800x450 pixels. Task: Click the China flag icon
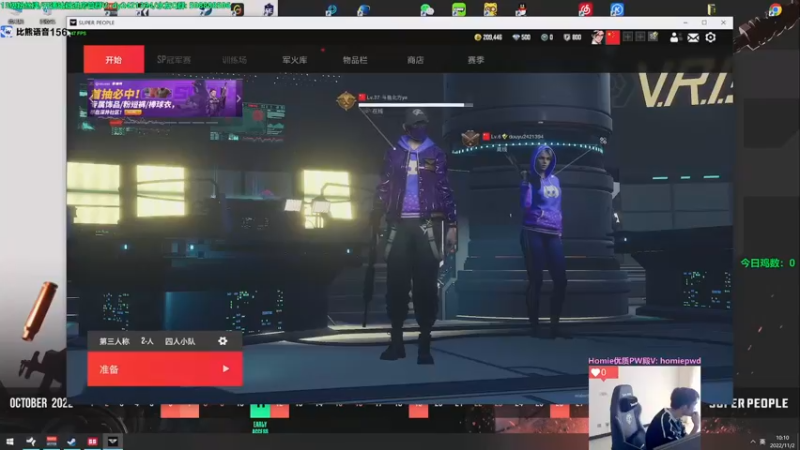tap(612, 37)
